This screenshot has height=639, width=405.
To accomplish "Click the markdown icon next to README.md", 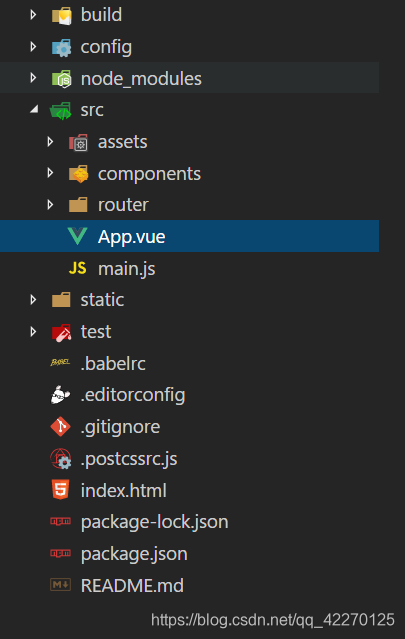I will [60, 585].
